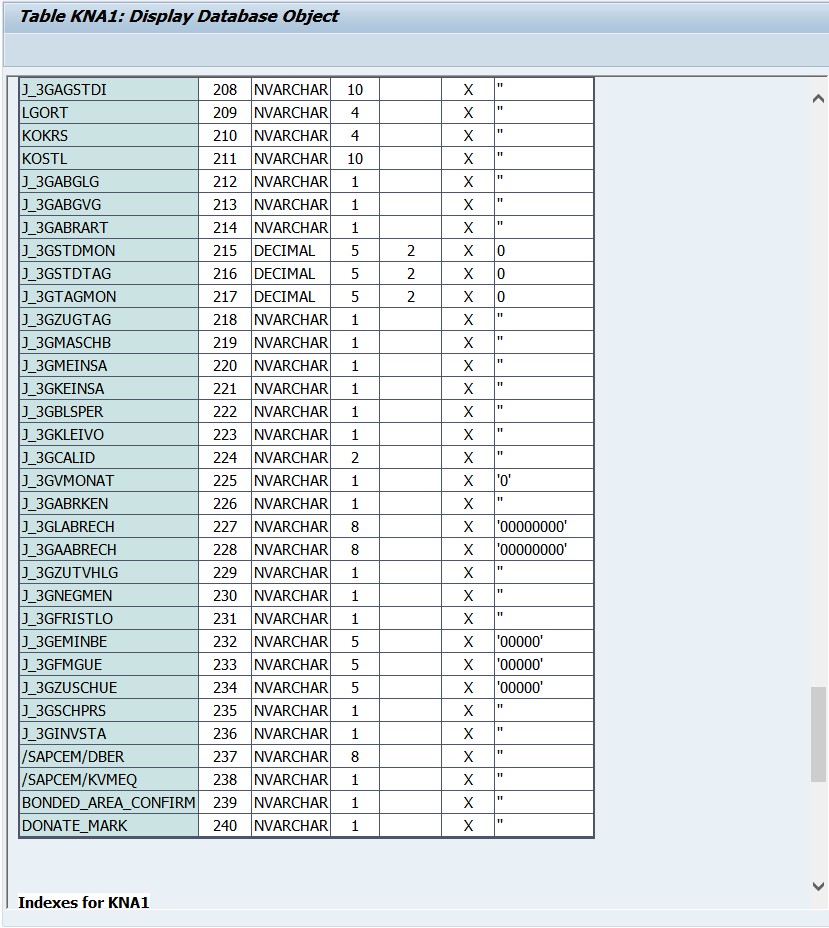The height and width of the screenshot is (928, 829).
Task: Select the J_3GTAGMON field cell
Action: coord(109,297)
